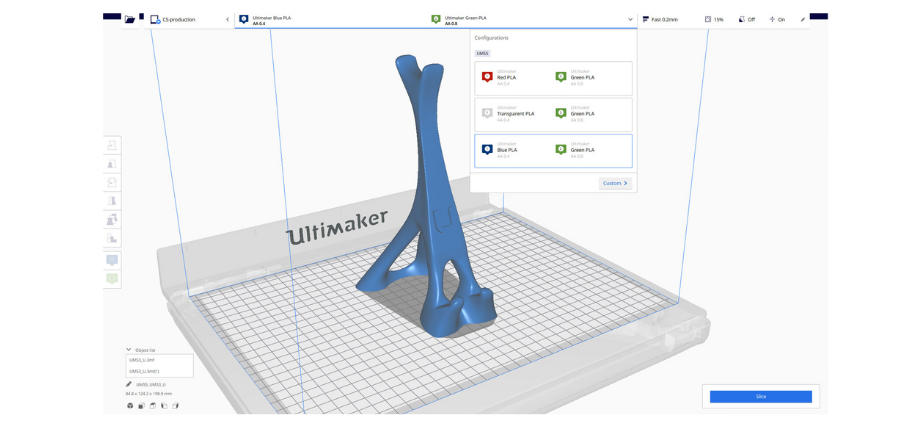Collapse the printer panel with the left chevron
This screenshot has width=920, height=428.
228,19
